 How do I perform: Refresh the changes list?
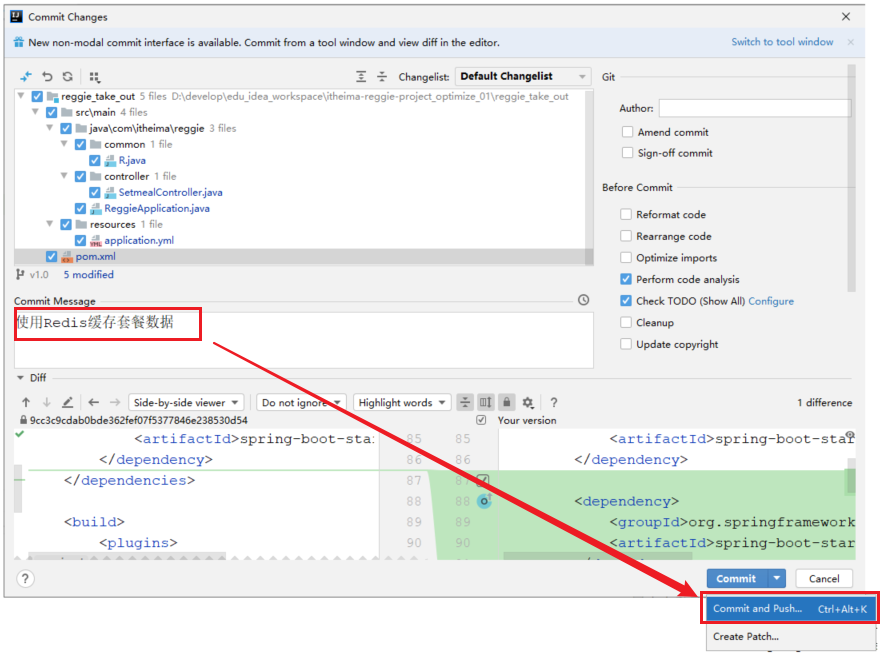67,76
